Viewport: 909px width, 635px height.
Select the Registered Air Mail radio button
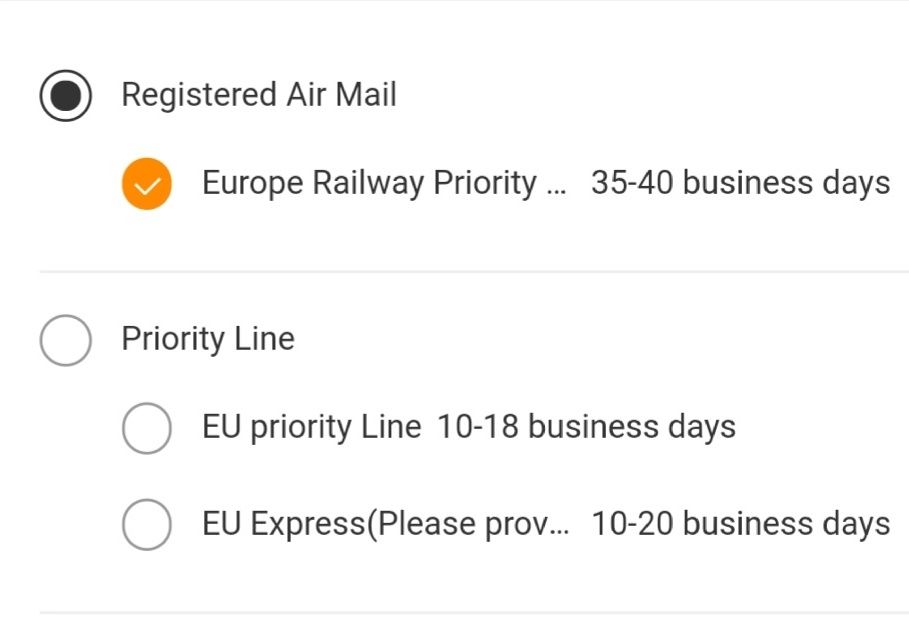tap(66, 96)
